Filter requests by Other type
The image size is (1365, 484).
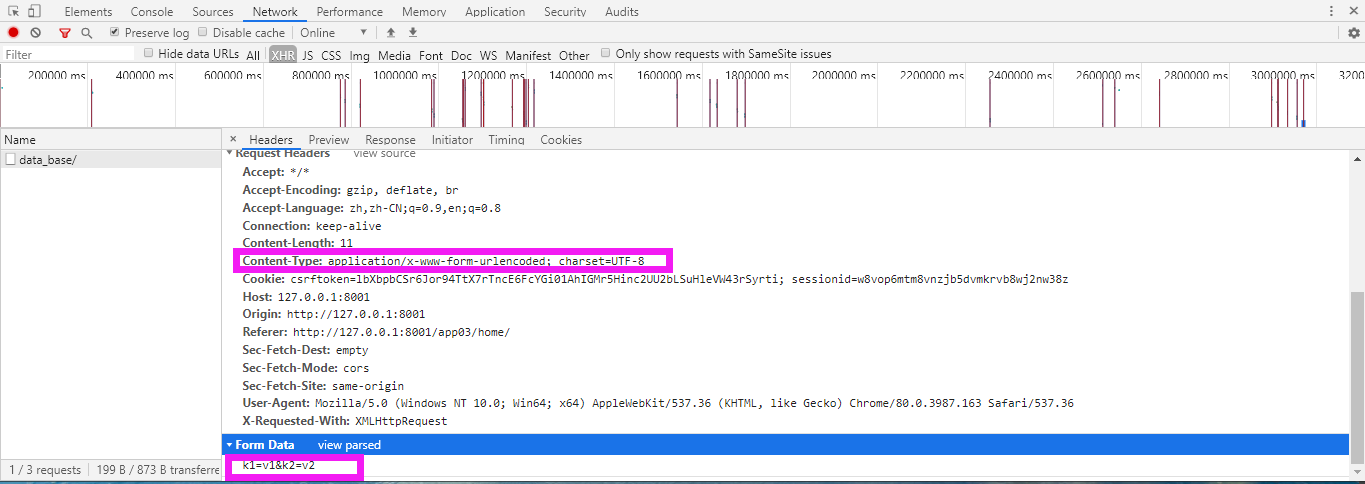click(574, 55)
